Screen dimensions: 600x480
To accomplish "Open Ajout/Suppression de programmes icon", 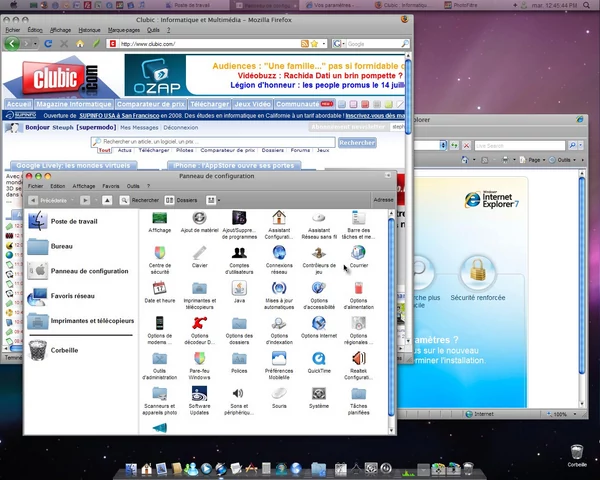I will [239, 218].
